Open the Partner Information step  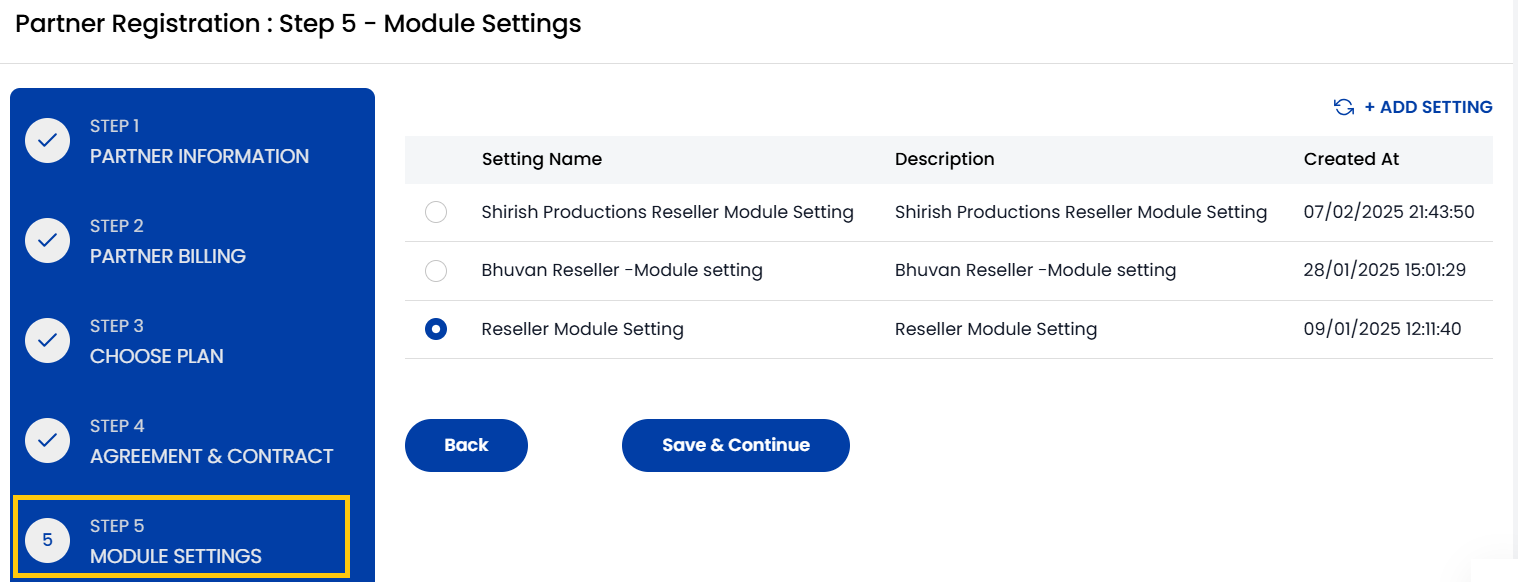pyautogui.click(x=199, y=156)
